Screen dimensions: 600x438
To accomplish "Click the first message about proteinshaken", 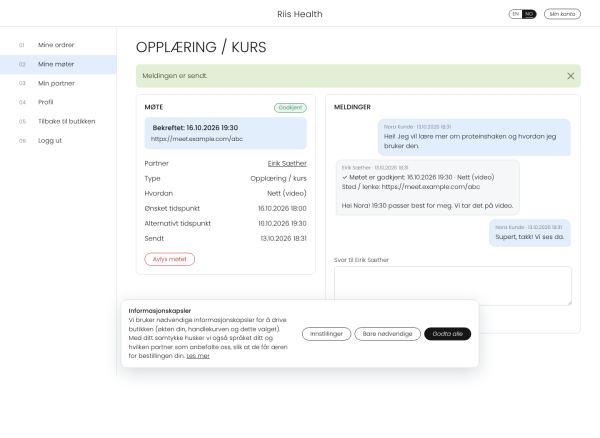I will pyautogui.click(x=474, y=137).
